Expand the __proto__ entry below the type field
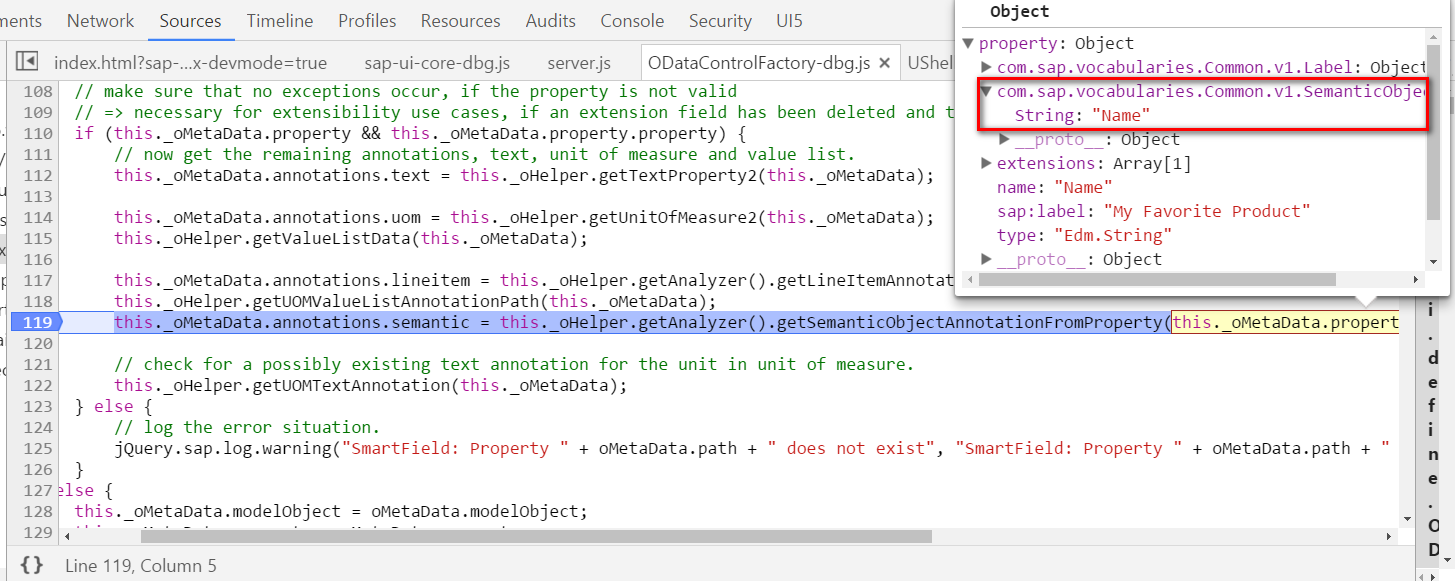1455x581 pixels. 987,259
